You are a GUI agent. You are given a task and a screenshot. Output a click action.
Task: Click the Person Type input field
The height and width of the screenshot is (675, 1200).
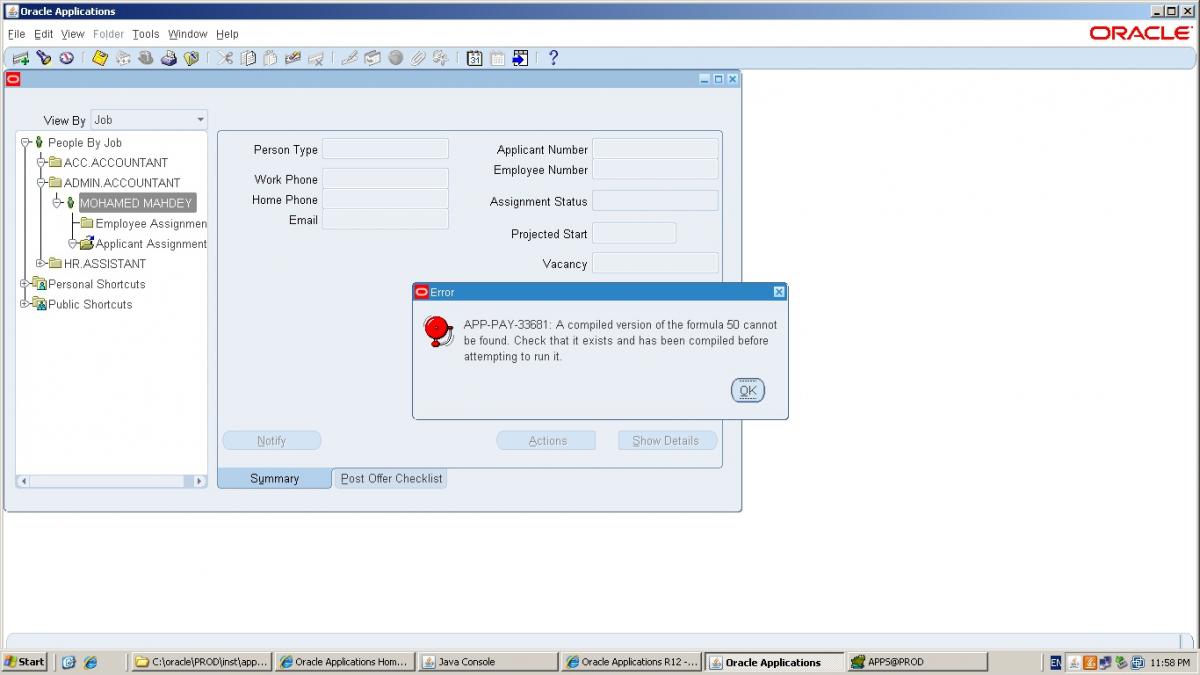[385, 150]
